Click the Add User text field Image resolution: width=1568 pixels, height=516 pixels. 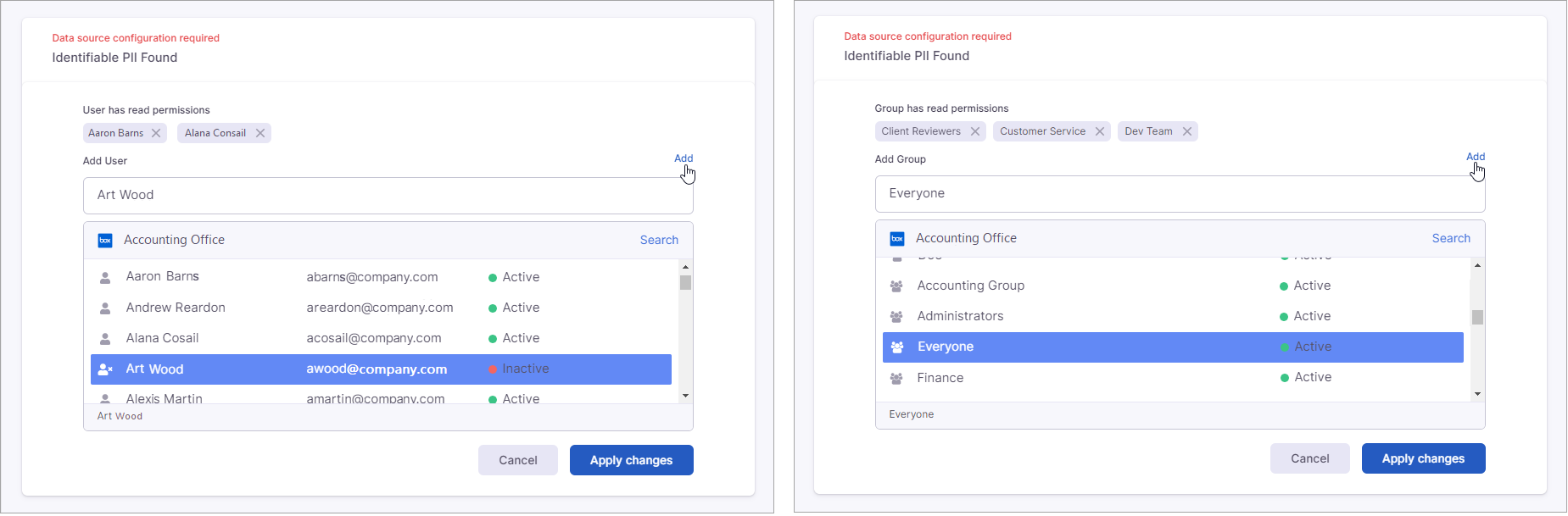pos(388,196)
